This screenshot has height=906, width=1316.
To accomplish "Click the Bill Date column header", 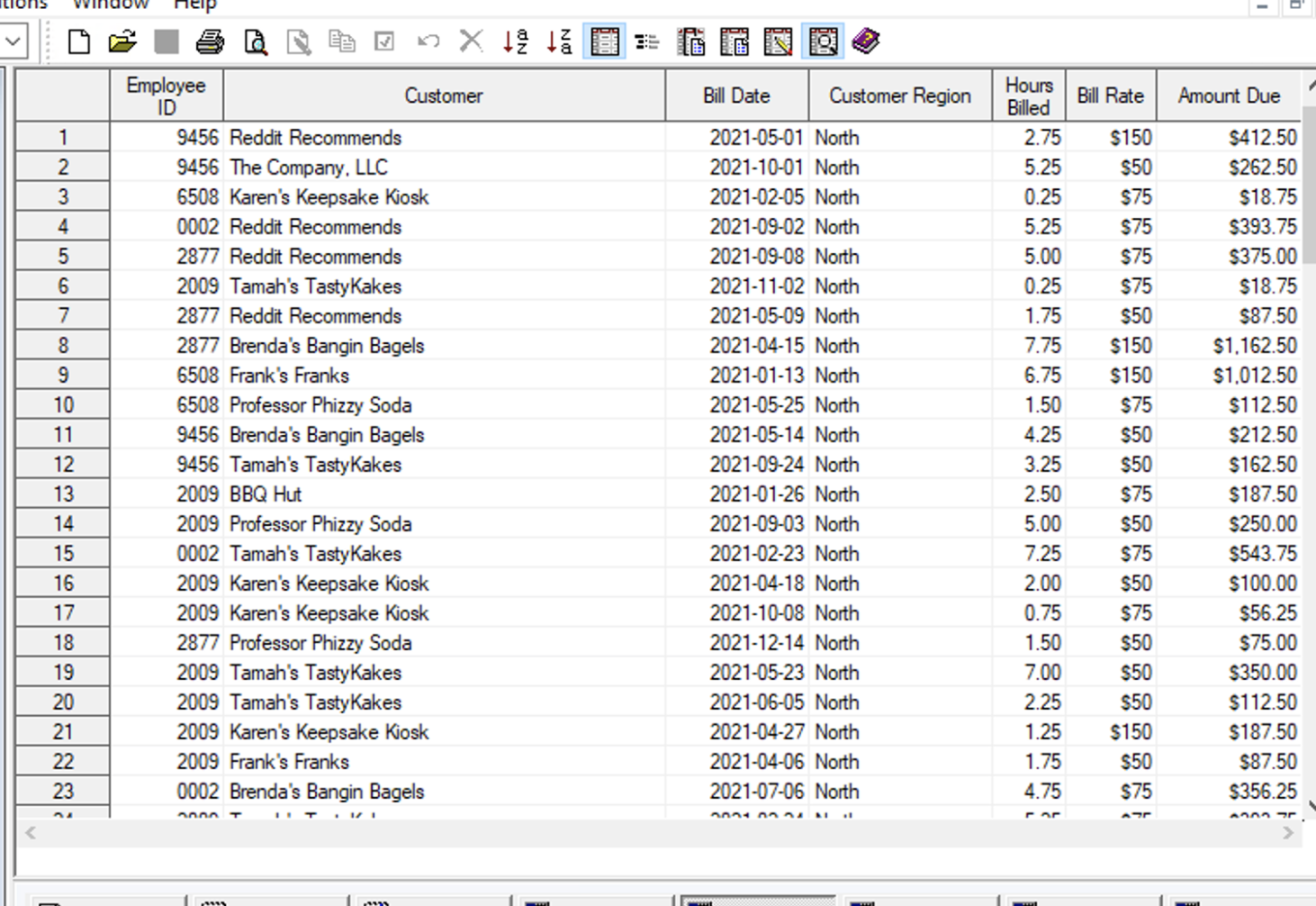I will (737, 95).
